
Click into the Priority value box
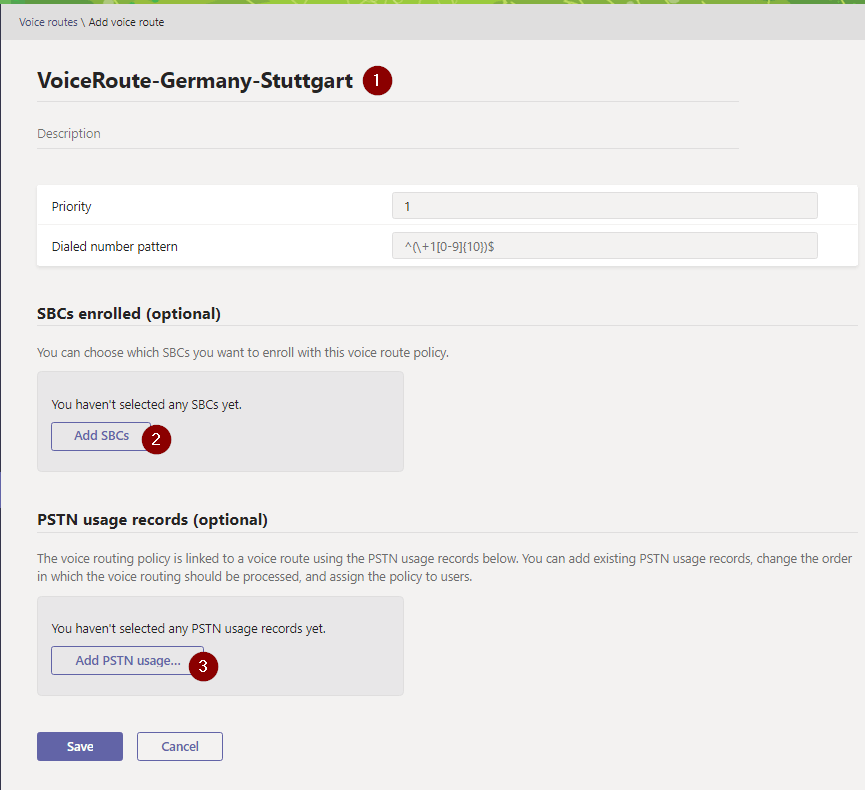[604, 206]
